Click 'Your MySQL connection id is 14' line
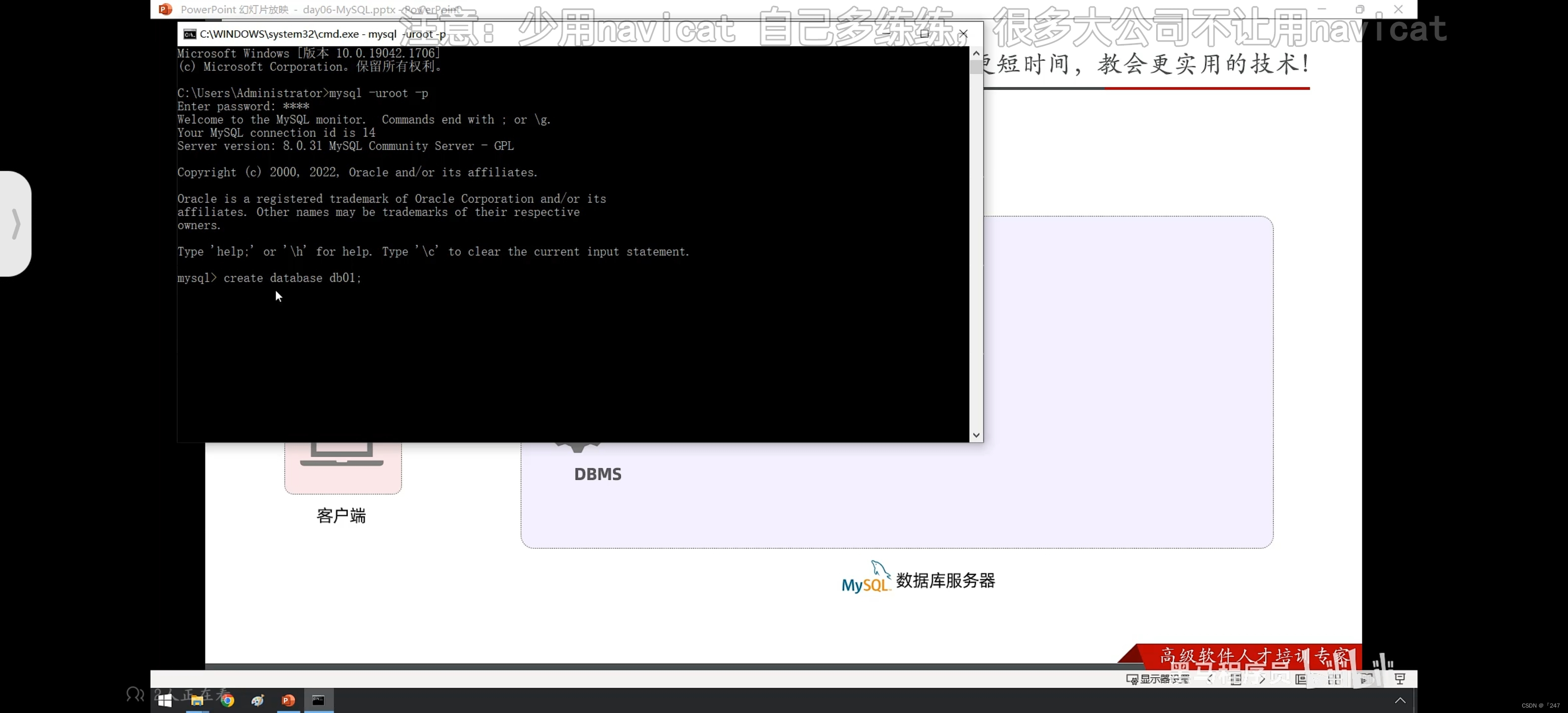Viewport: 1568px width, 713px height. [x=276, y=133]
